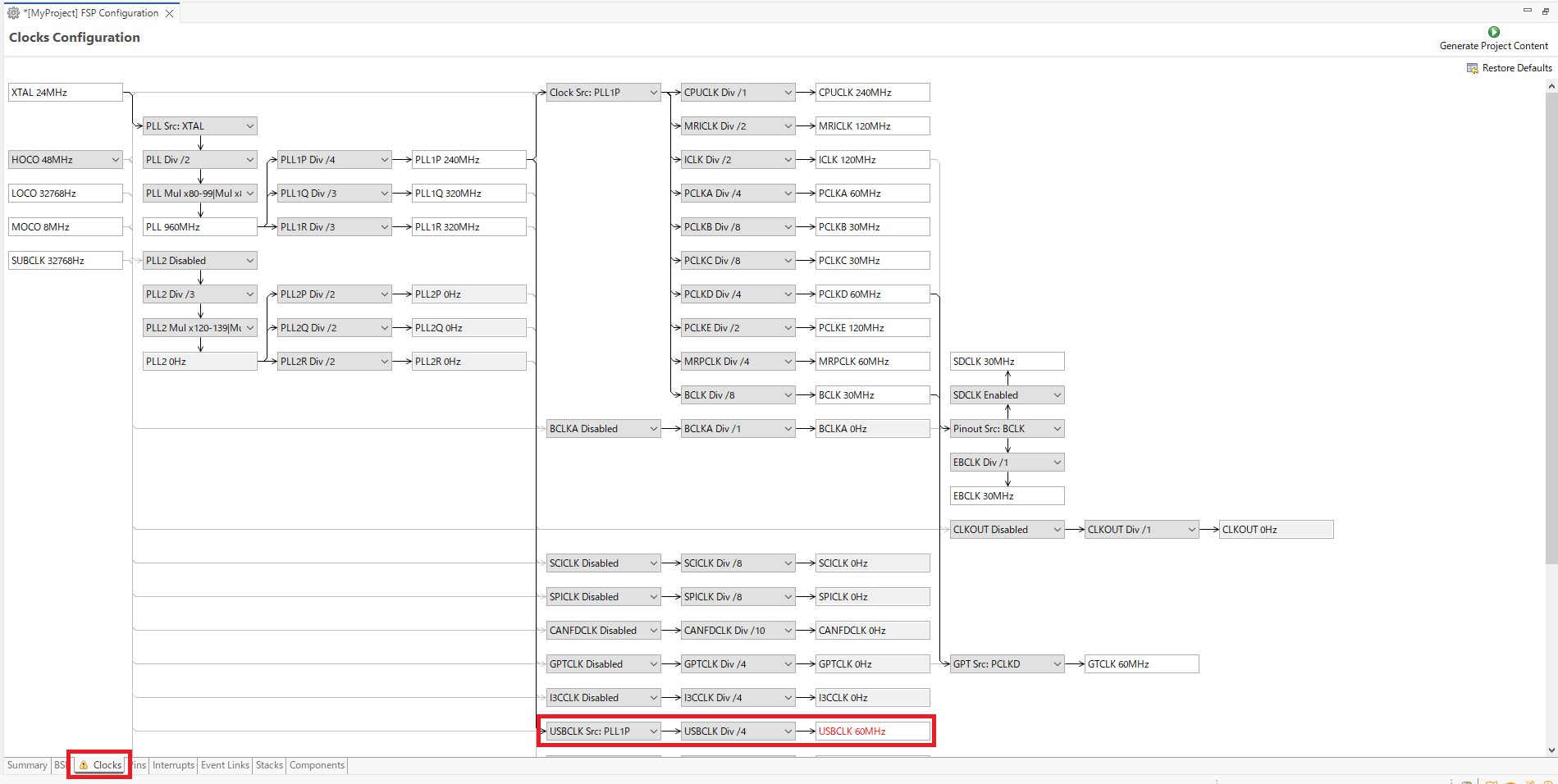This screenshot has height=784, width=1558.
Task: Click the LOCO 32768Hz field
Action: coord(66,194)
